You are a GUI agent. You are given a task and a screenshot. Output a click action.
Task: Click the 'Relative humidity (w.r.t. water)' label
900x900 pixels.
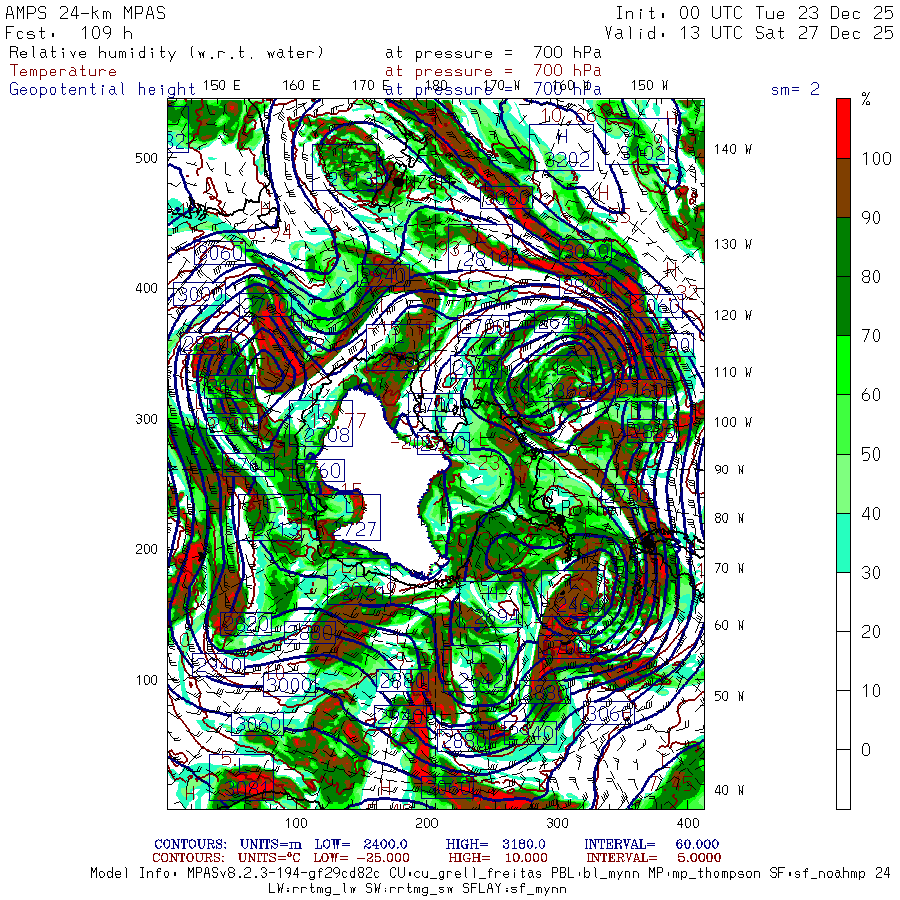pyautogui.click(x=167, y=52)
